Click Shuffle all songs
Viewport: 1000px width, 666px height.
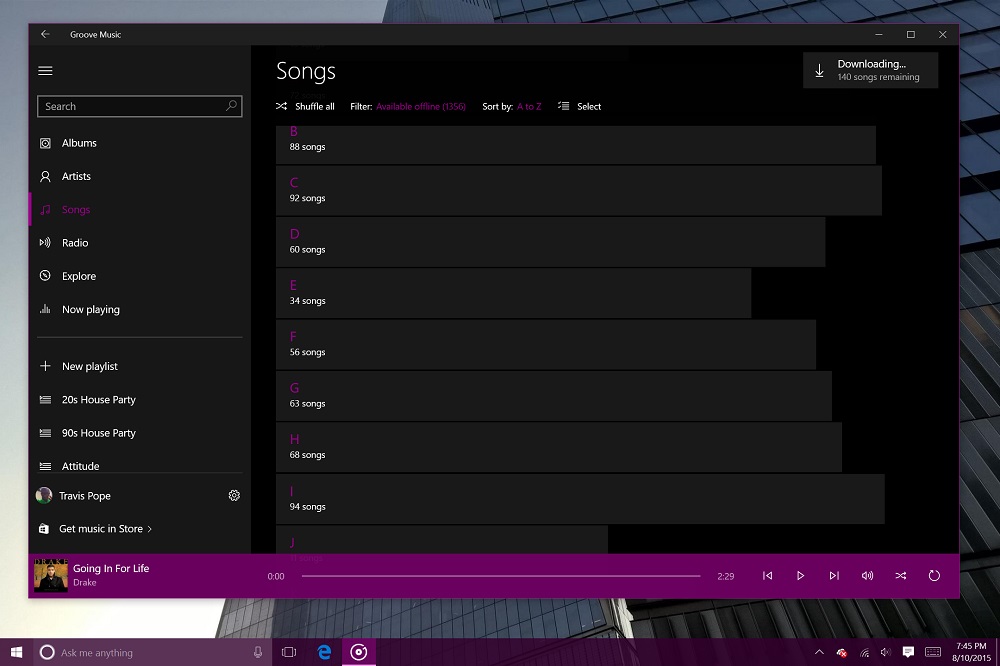pyautogui.click(x=305, y=107)
